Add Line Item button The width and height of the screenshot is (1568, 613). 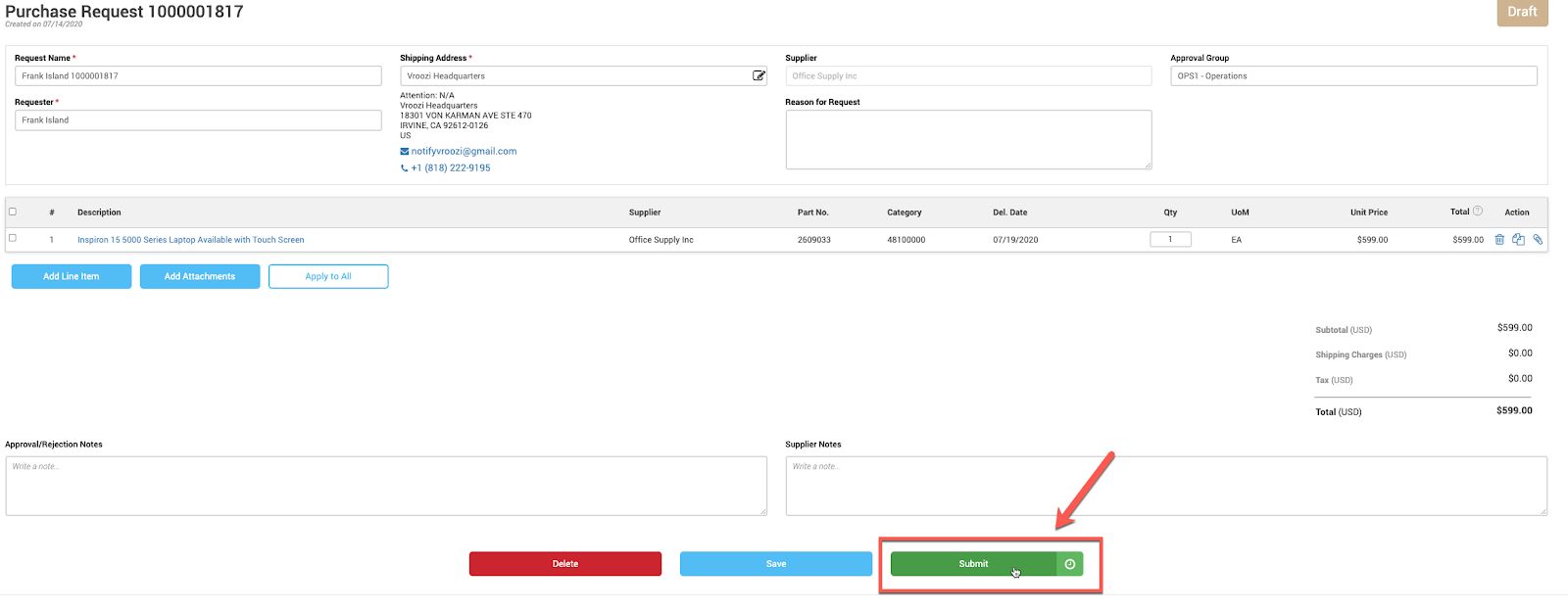click(x=72, y=276)
